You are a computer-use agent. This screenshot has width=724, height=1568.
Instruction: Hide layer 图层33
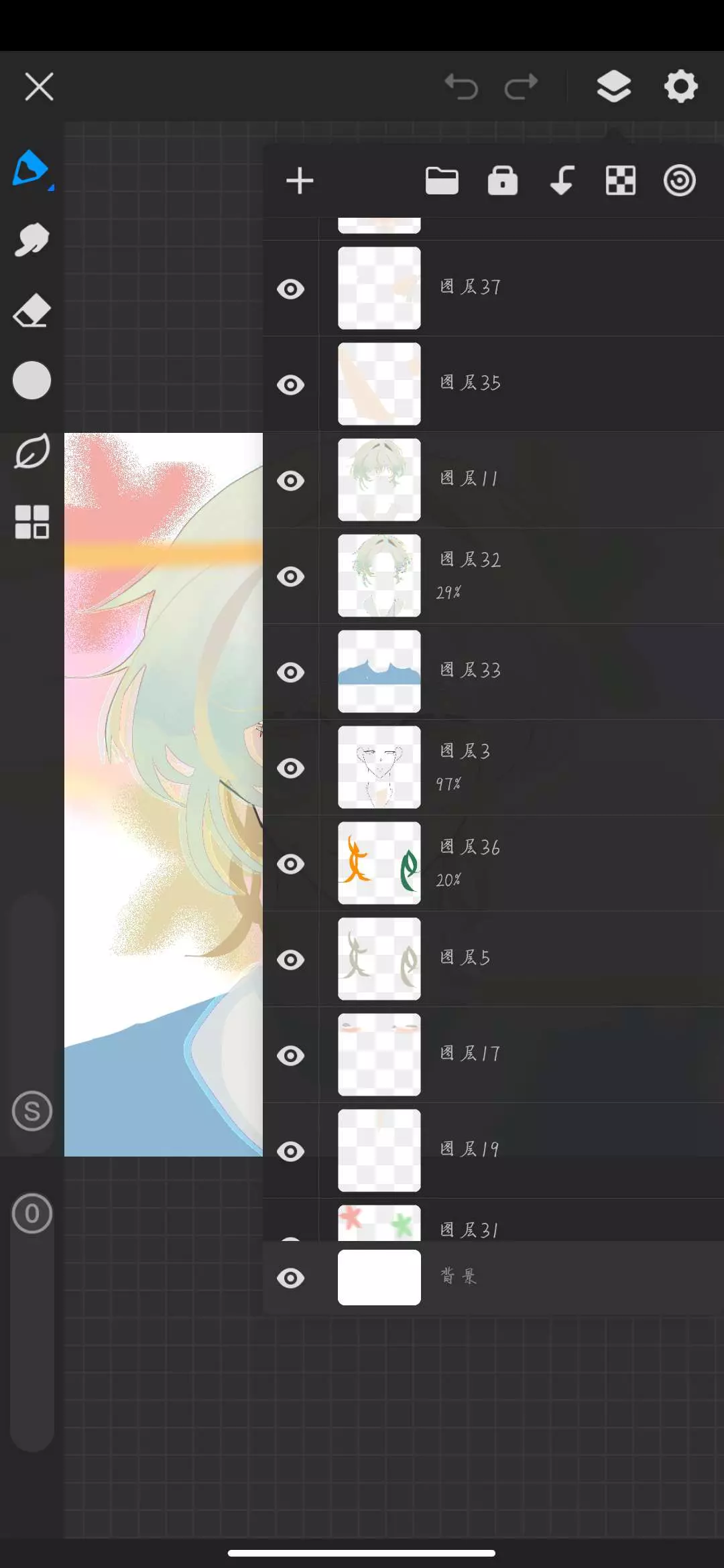click(291, 673)
